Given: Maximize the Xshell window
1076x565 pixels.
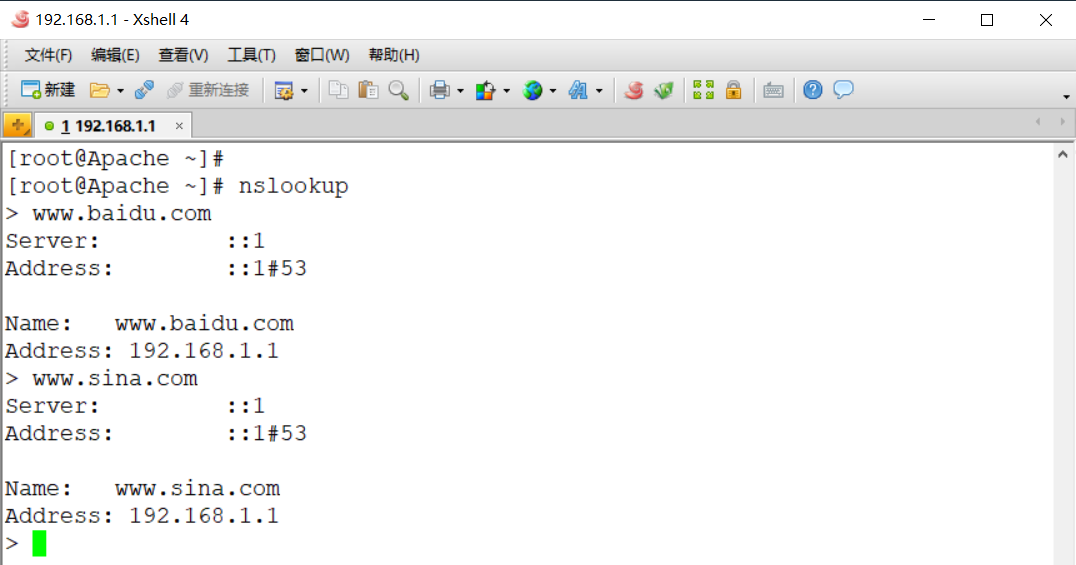Looking at the screenshot, I should (987, 20).
